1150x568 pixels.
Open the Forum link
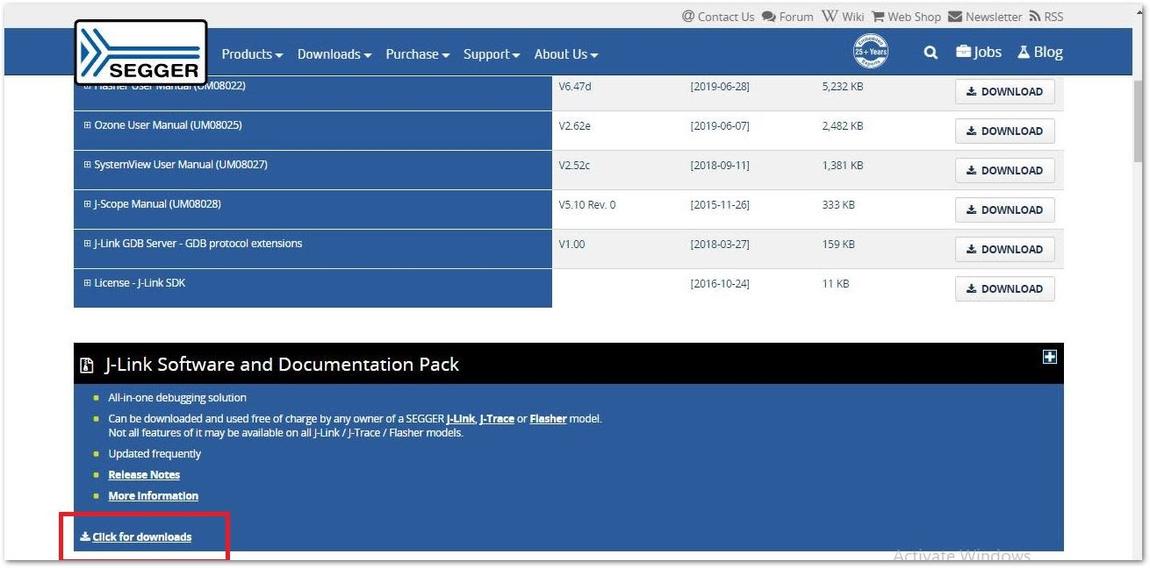(788, 16)
